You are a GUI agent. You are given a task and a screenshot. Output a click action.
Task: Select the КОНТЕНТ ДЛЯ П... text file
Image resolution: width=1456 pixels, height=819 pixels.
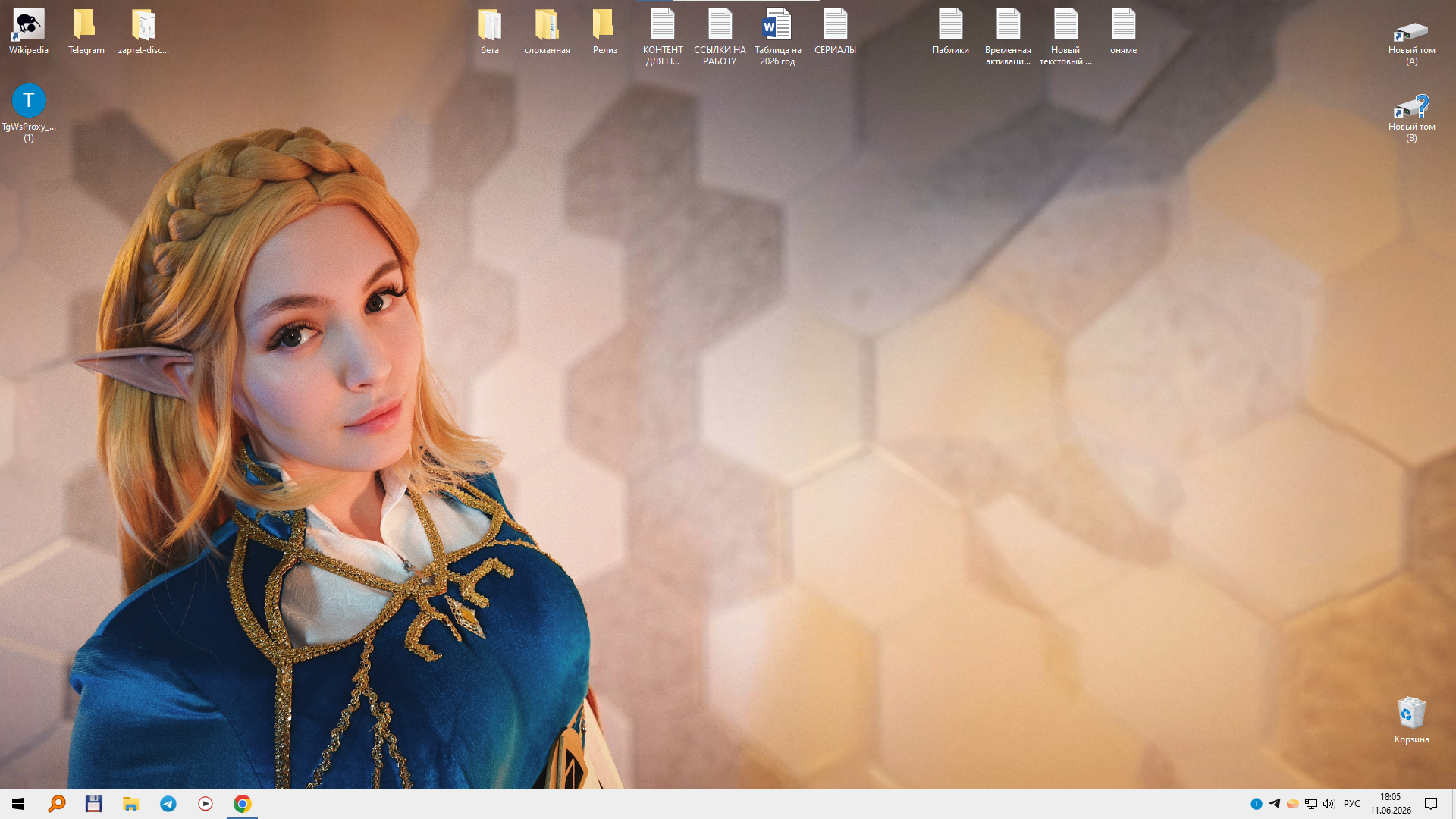663,37
